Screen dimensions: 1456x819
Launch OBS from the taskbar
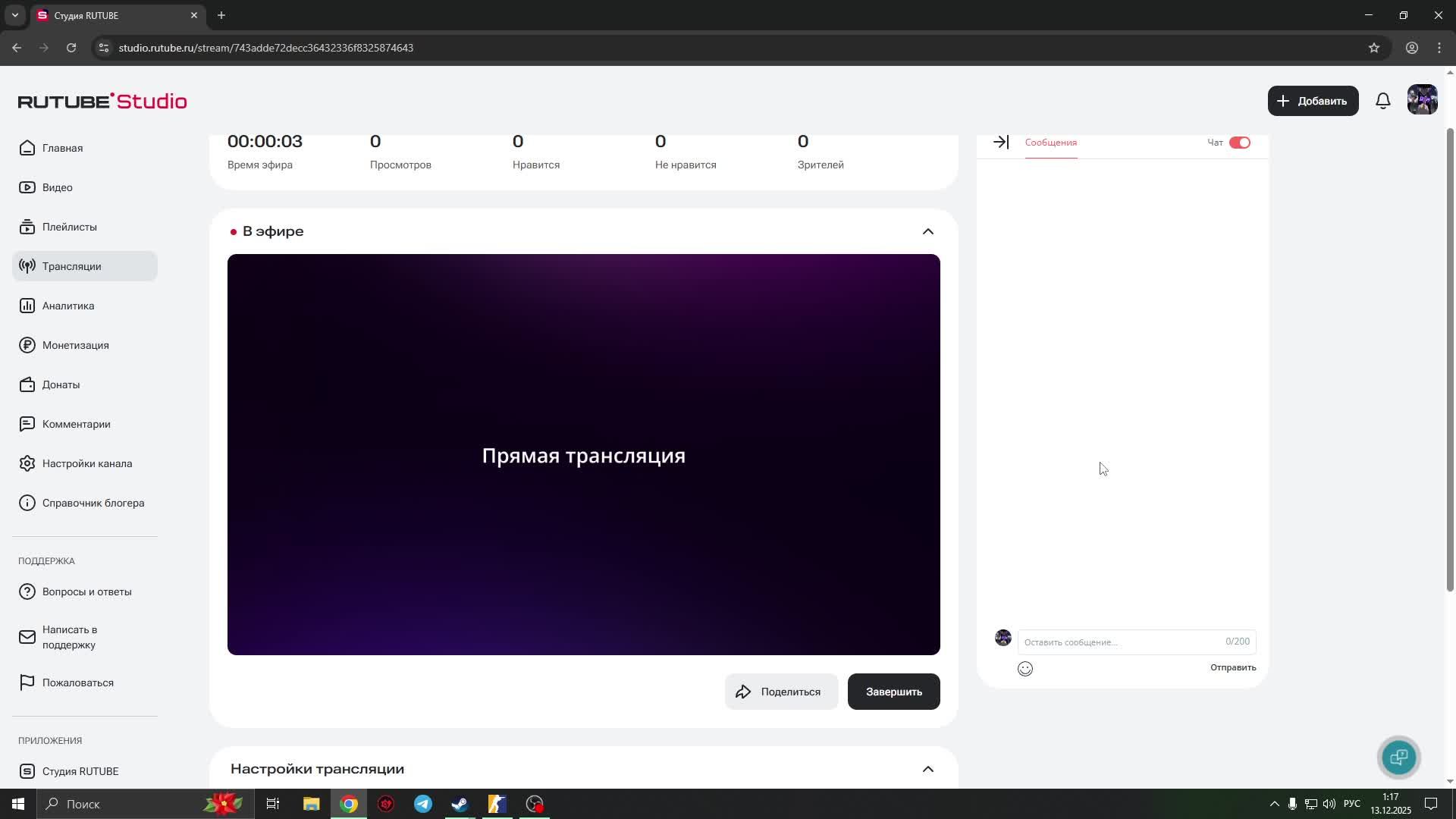pyautogui.click(x=534, y=804)
